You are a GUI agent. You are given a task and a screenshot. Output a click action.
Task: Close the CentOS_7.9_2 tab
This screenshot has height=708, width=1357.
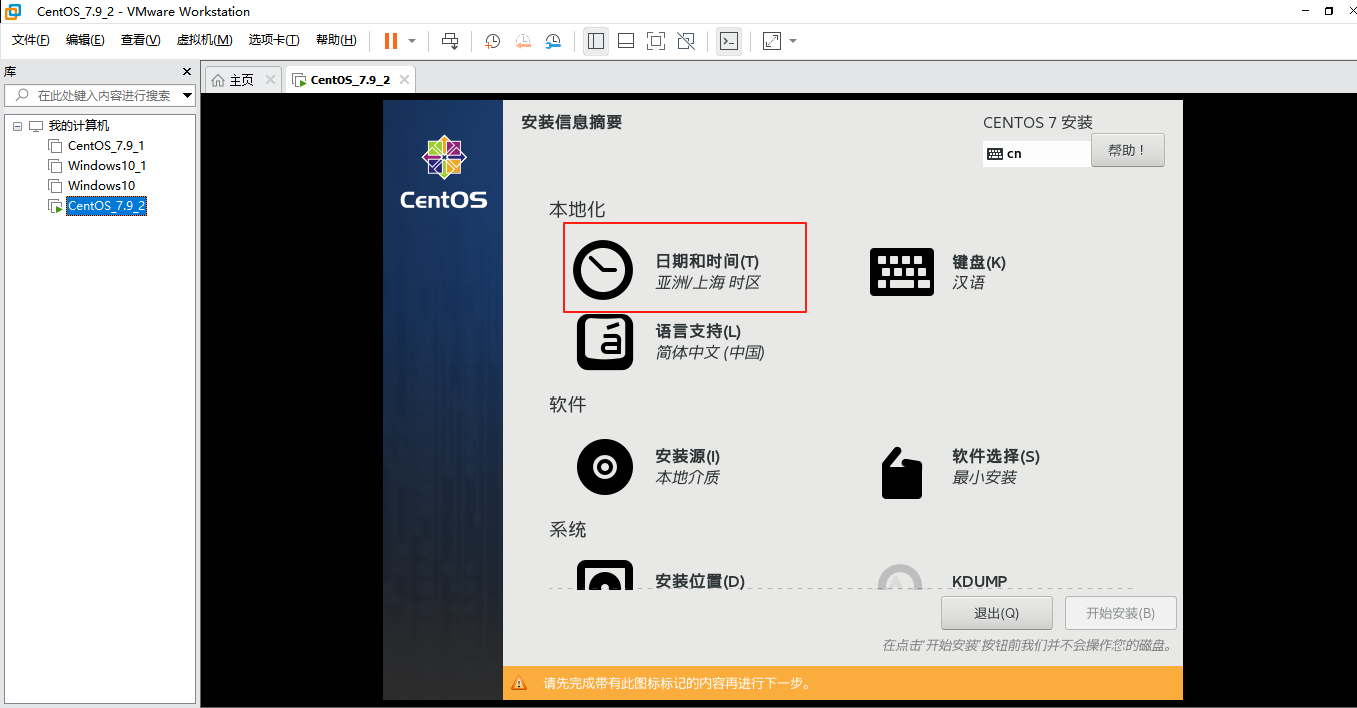[403, 80]
